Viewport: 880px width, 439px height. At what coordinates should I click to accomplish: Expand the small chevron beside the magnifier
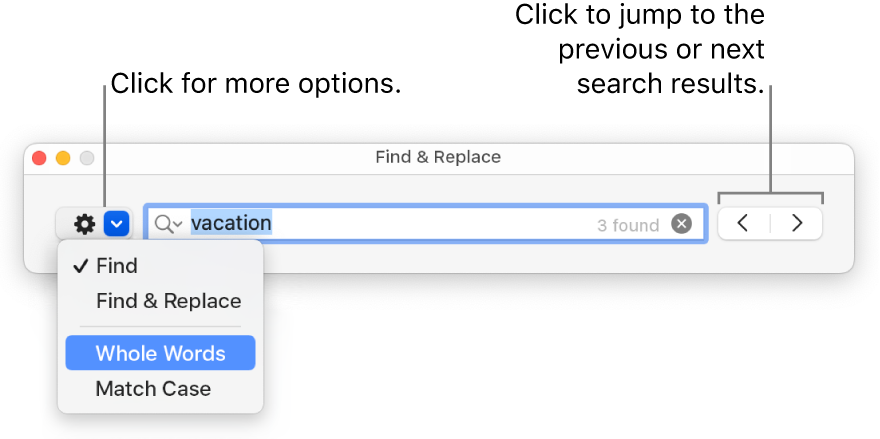pos(178,226)
